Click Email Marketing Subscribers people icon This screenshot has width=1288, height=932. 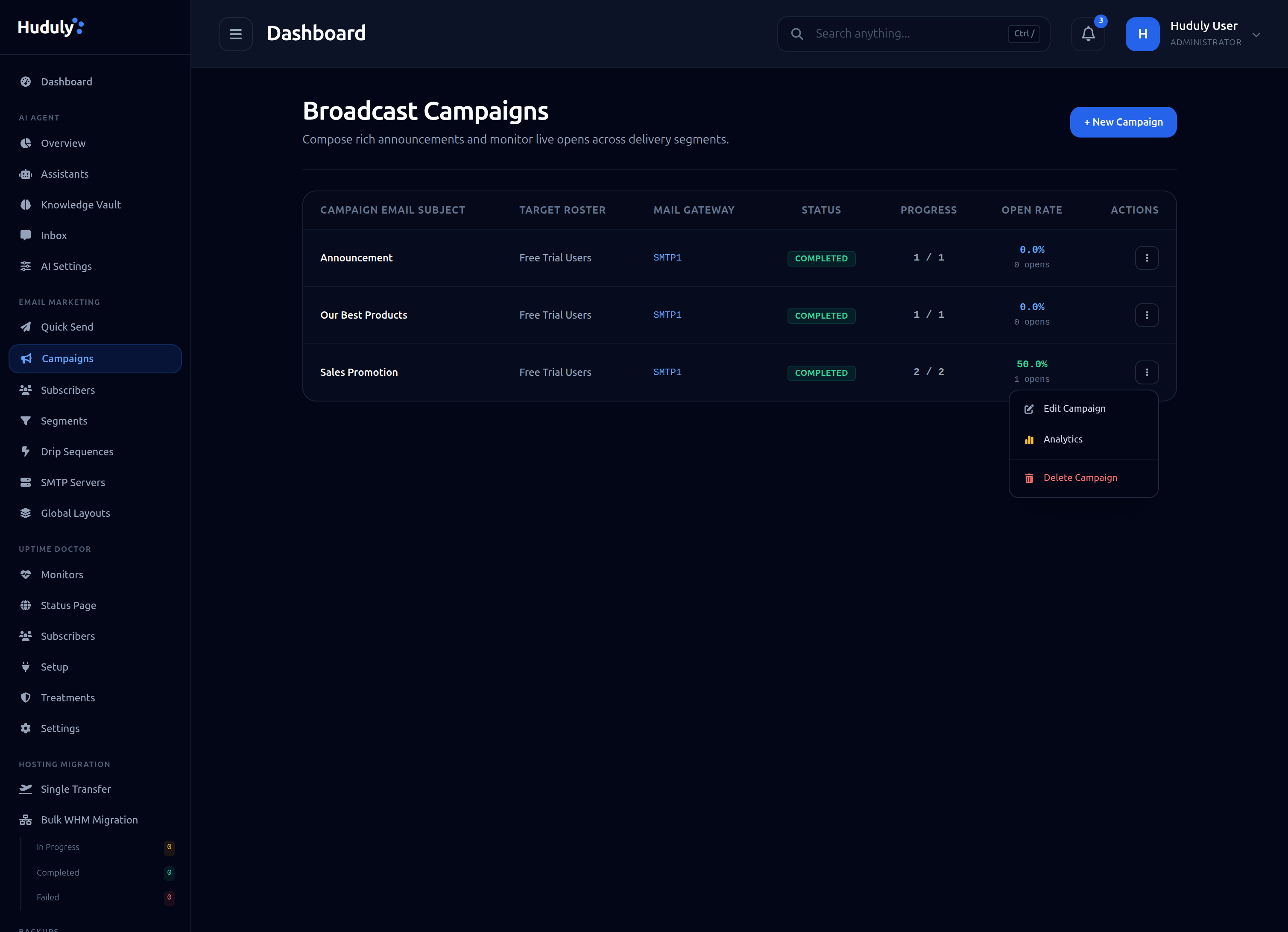click(26, 390)
